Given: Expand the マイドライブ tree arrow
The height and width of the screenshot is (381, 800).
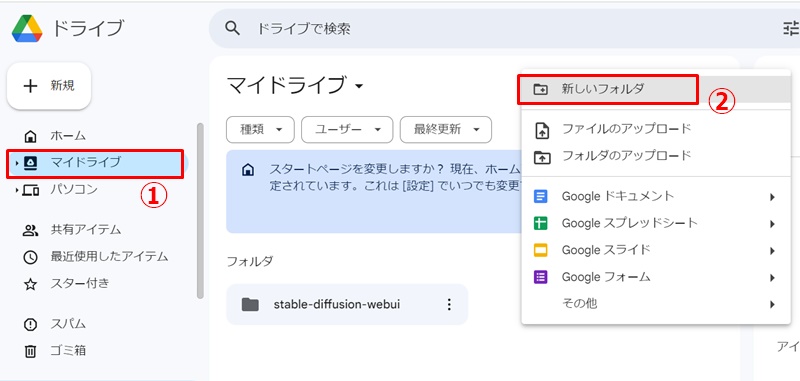Looking at the screenshot, I should point(17,163).
